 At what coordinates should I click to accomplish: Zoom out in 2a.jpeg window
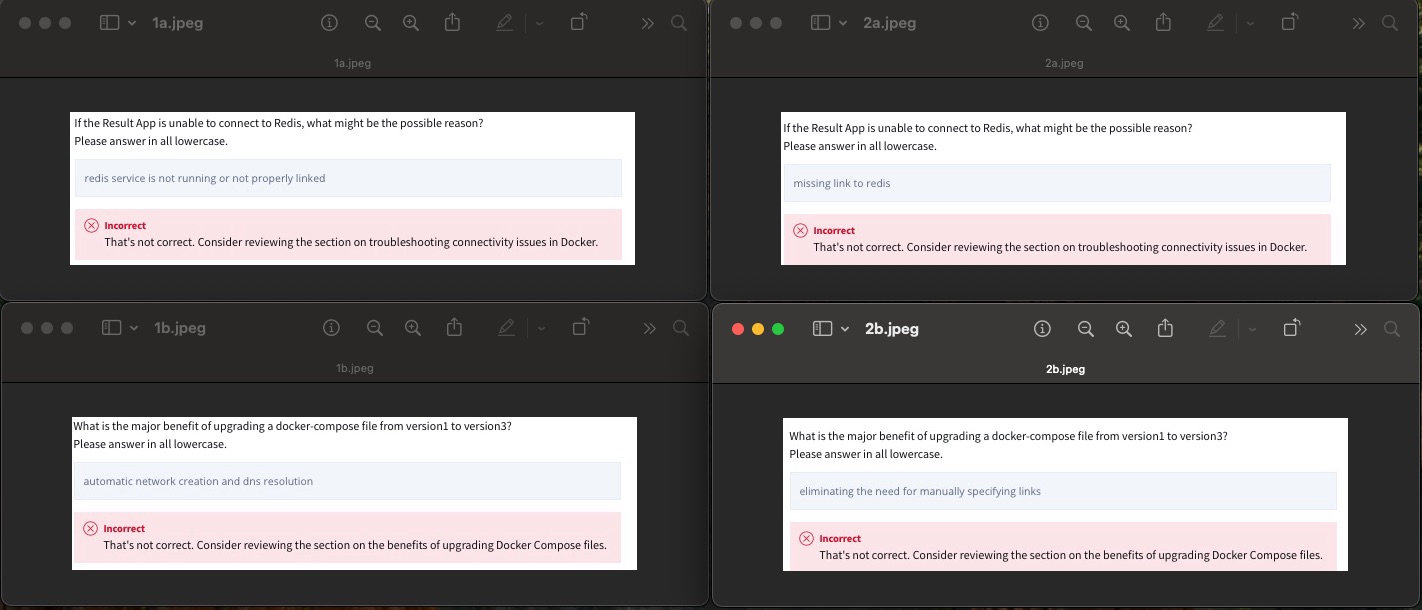pyautogui.click(x=1084, y=23)
